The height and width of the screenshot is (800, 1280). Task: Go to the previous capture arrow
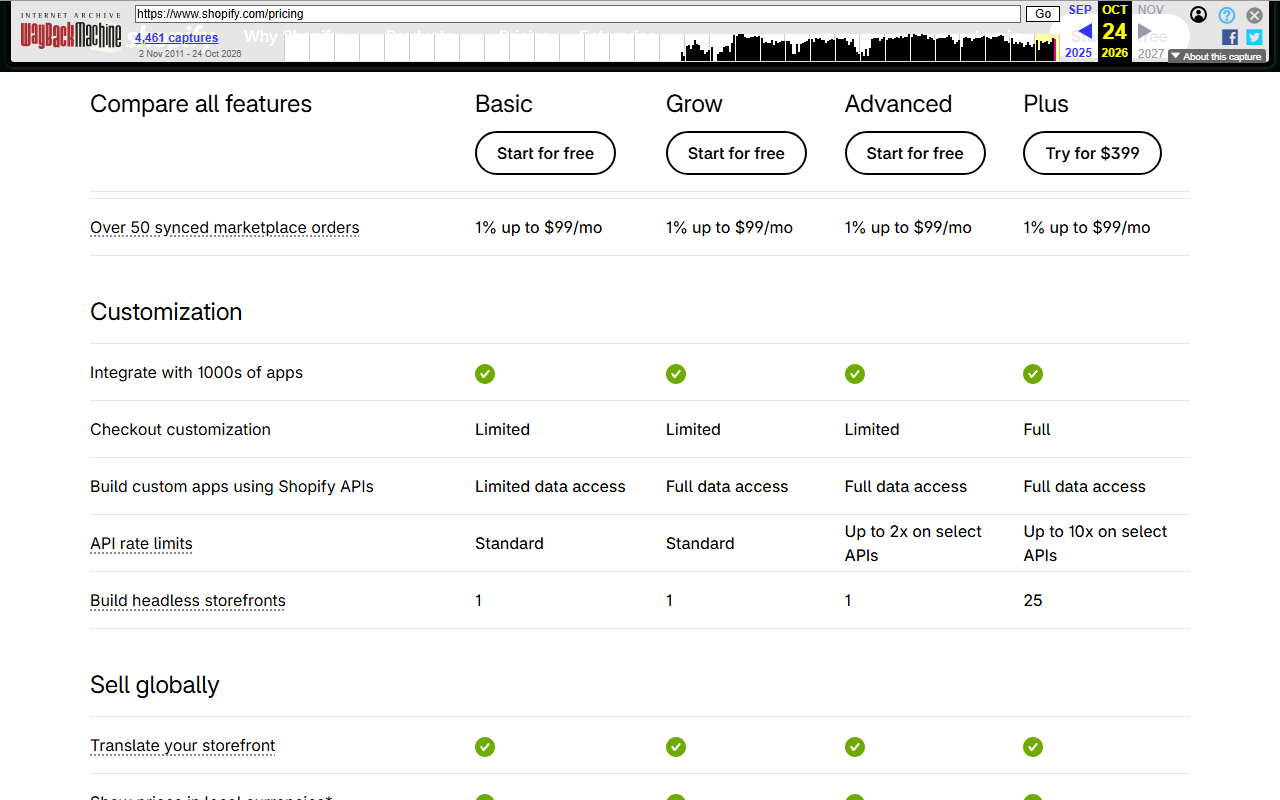[x=1084, y=31]
